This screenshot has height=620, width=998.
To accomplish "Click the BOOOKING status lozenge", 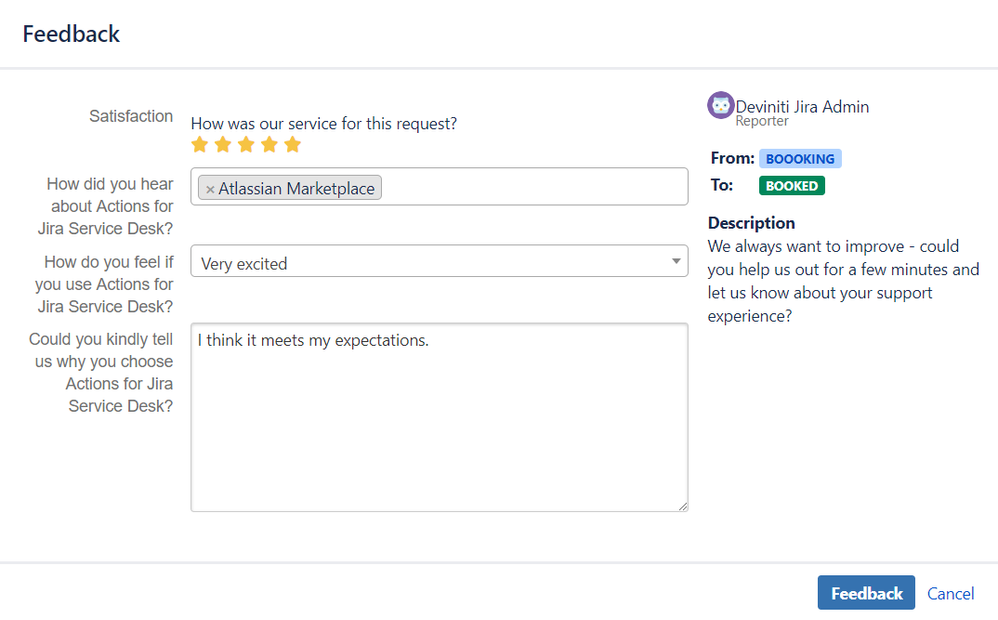I will pyautogui.click(x=800, y=158).
